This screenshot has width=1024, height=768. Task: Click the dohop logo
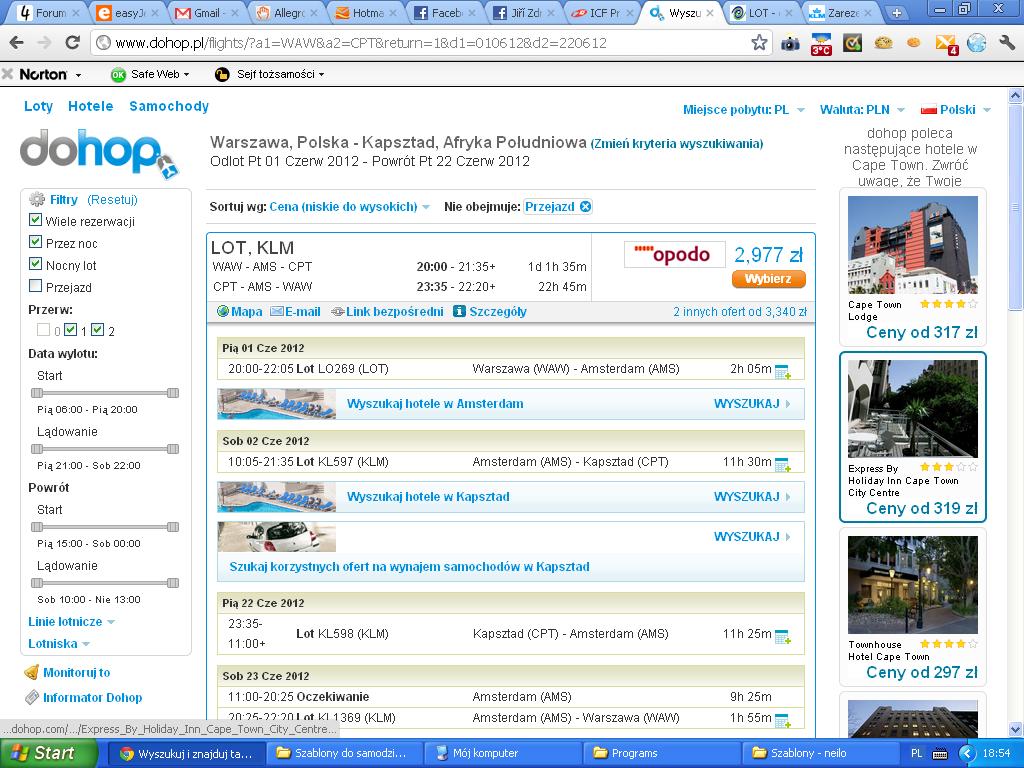pyautogui.click(x=99, y=154)
